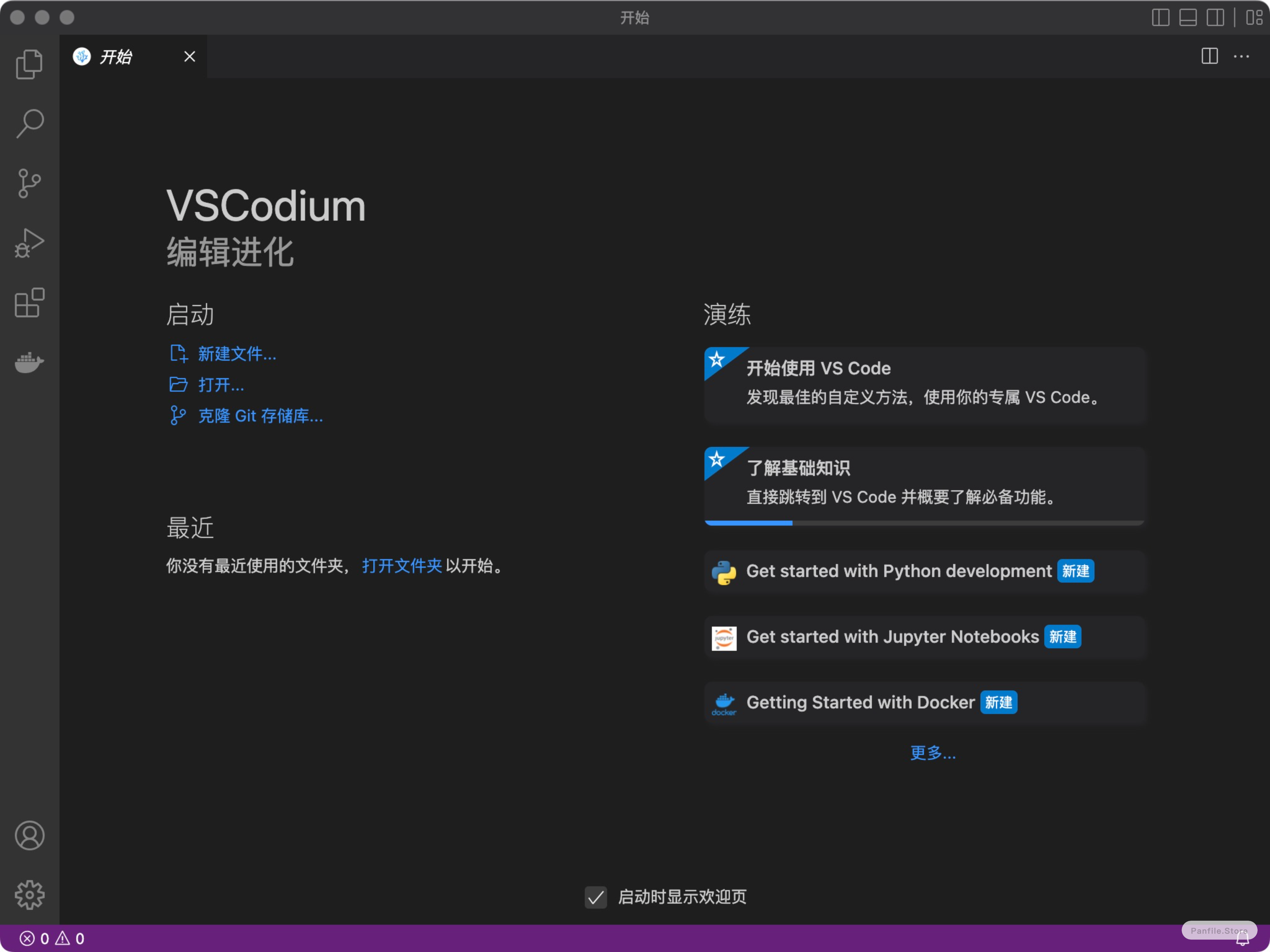Open the 了解基础知识 walkthrough
The height and width of the screenshot is (952, 1270).
coord(925,486)
